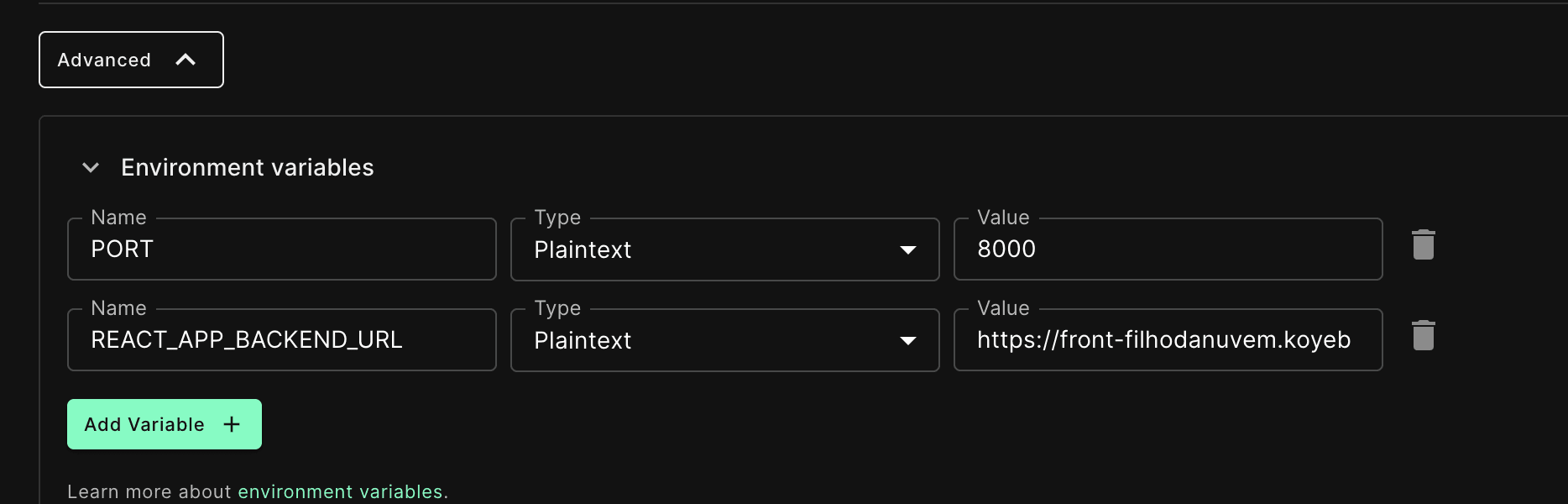Focus the PORT name input field
This screenshot has width=1568, height=504.
point(281,249)
